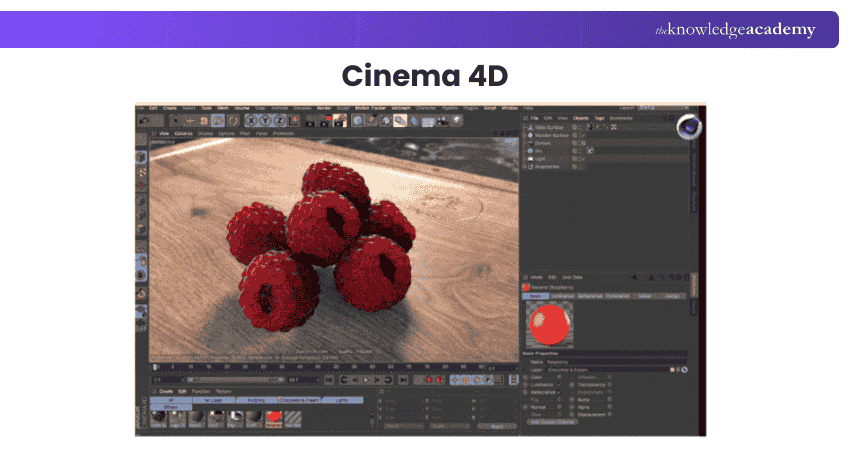Click the timeline ruler at frame 50
The height and width of the screenshot is (450, 850).
(x=336, y=367)
